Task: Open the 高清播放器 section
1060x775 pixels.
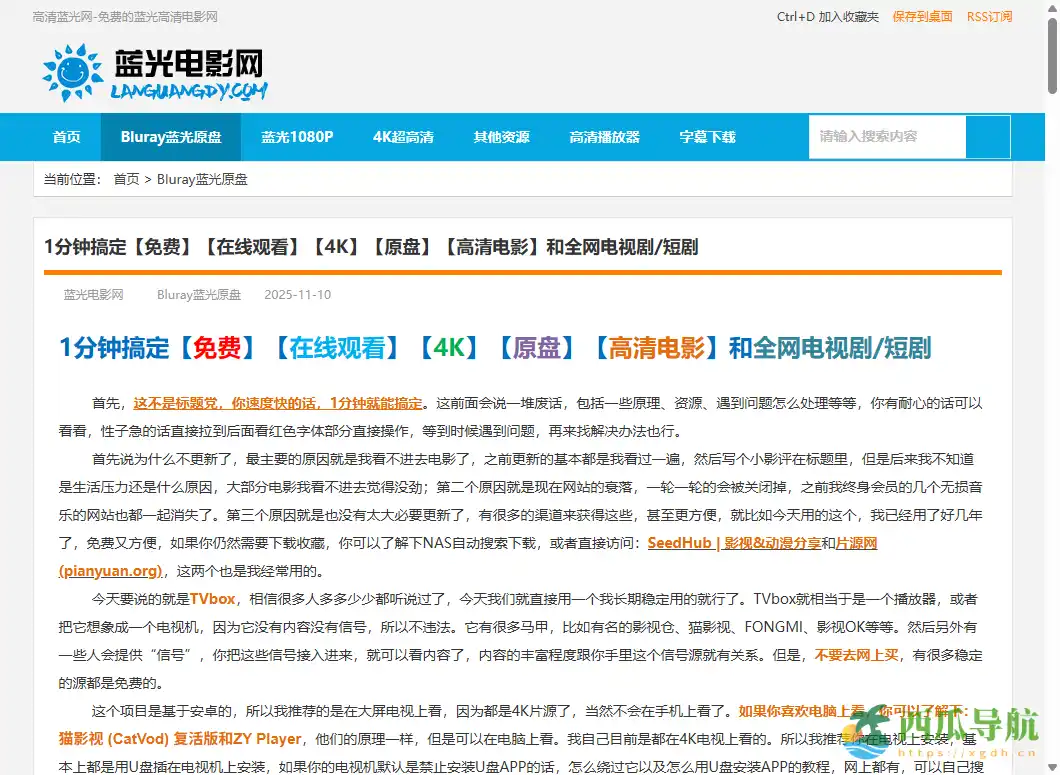Action: [604, 137]
